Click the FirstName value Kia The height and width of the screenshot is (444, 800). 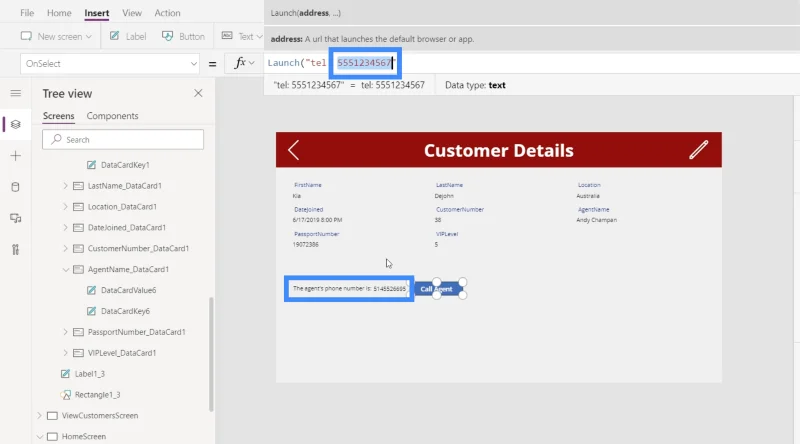[296, 196]
